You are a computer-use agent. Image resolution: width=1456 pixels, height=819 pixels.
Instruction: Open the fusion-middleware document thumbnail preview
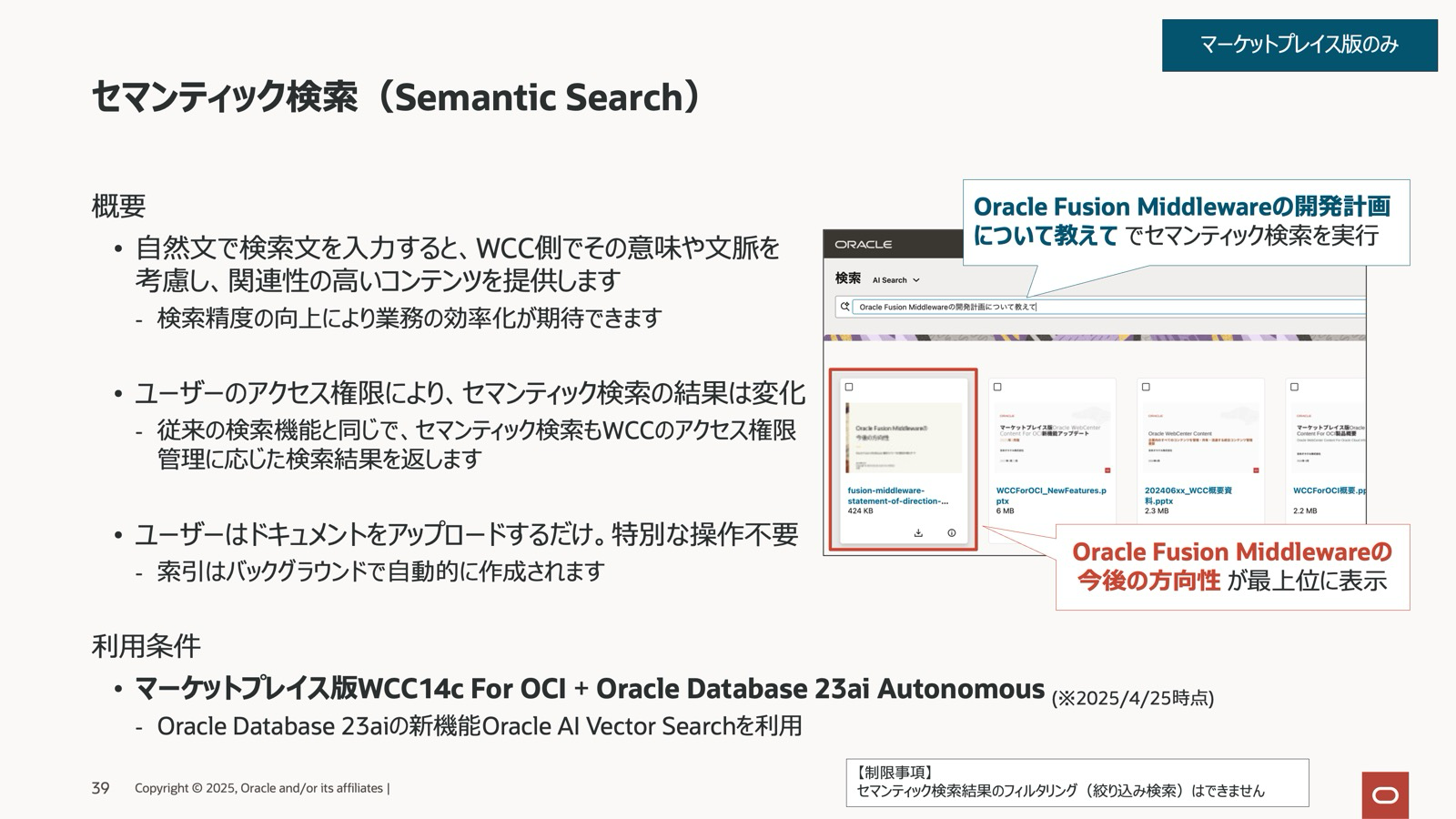click(x=904, y=438)
